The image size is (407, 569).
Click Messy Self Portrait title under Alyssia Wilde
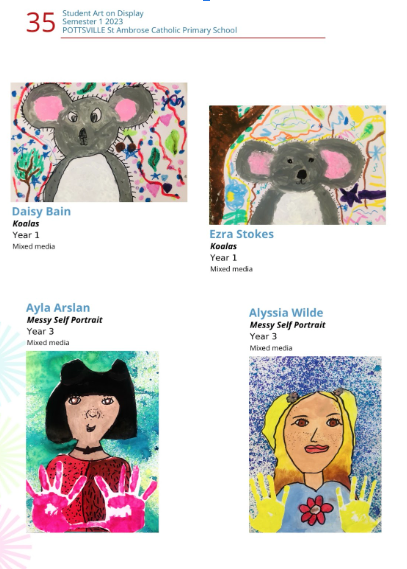287,325
